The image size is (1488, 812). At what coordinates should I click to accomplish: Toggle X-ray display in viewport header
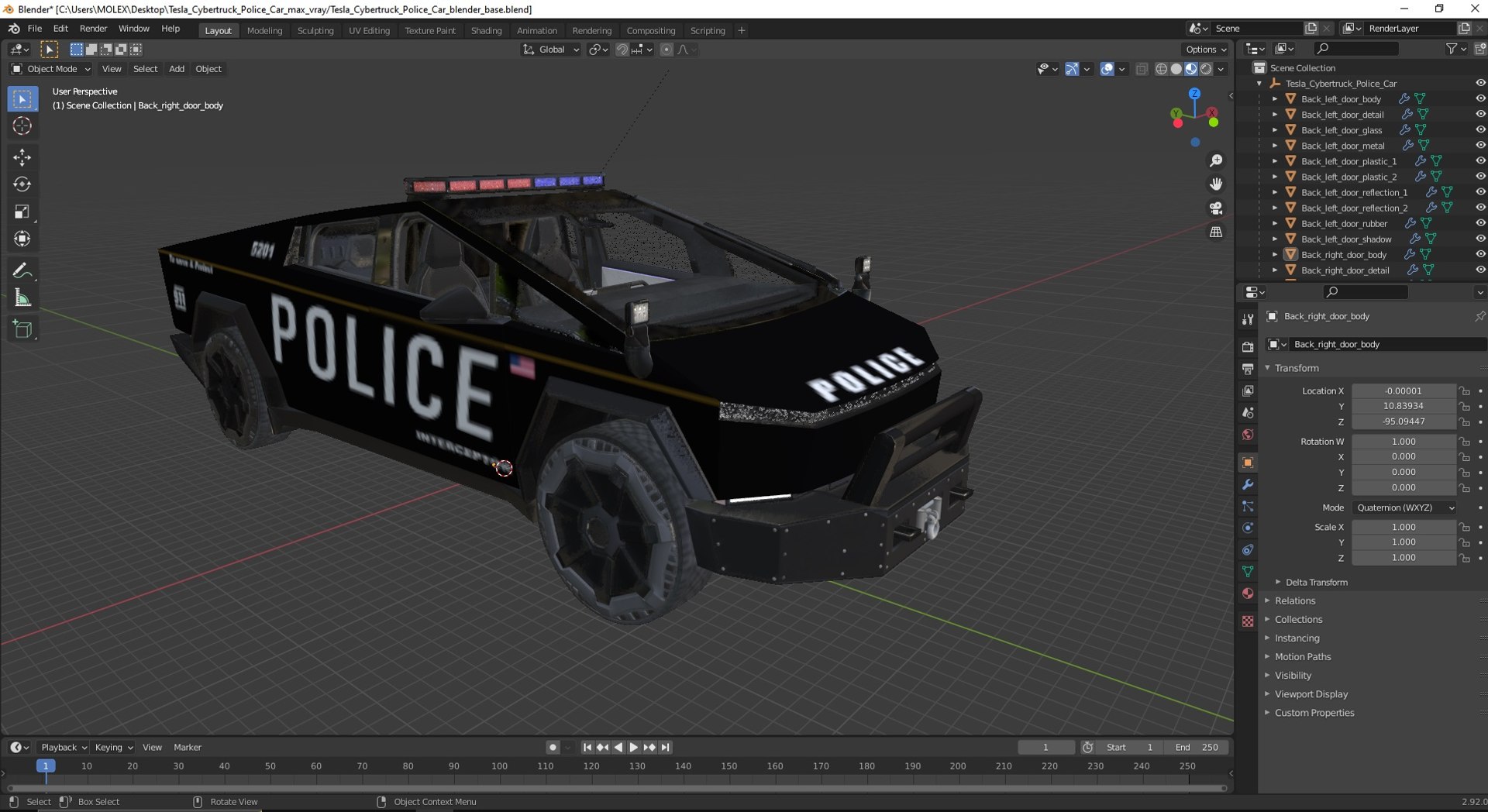pyautogui.click(x=1142, y=69)
